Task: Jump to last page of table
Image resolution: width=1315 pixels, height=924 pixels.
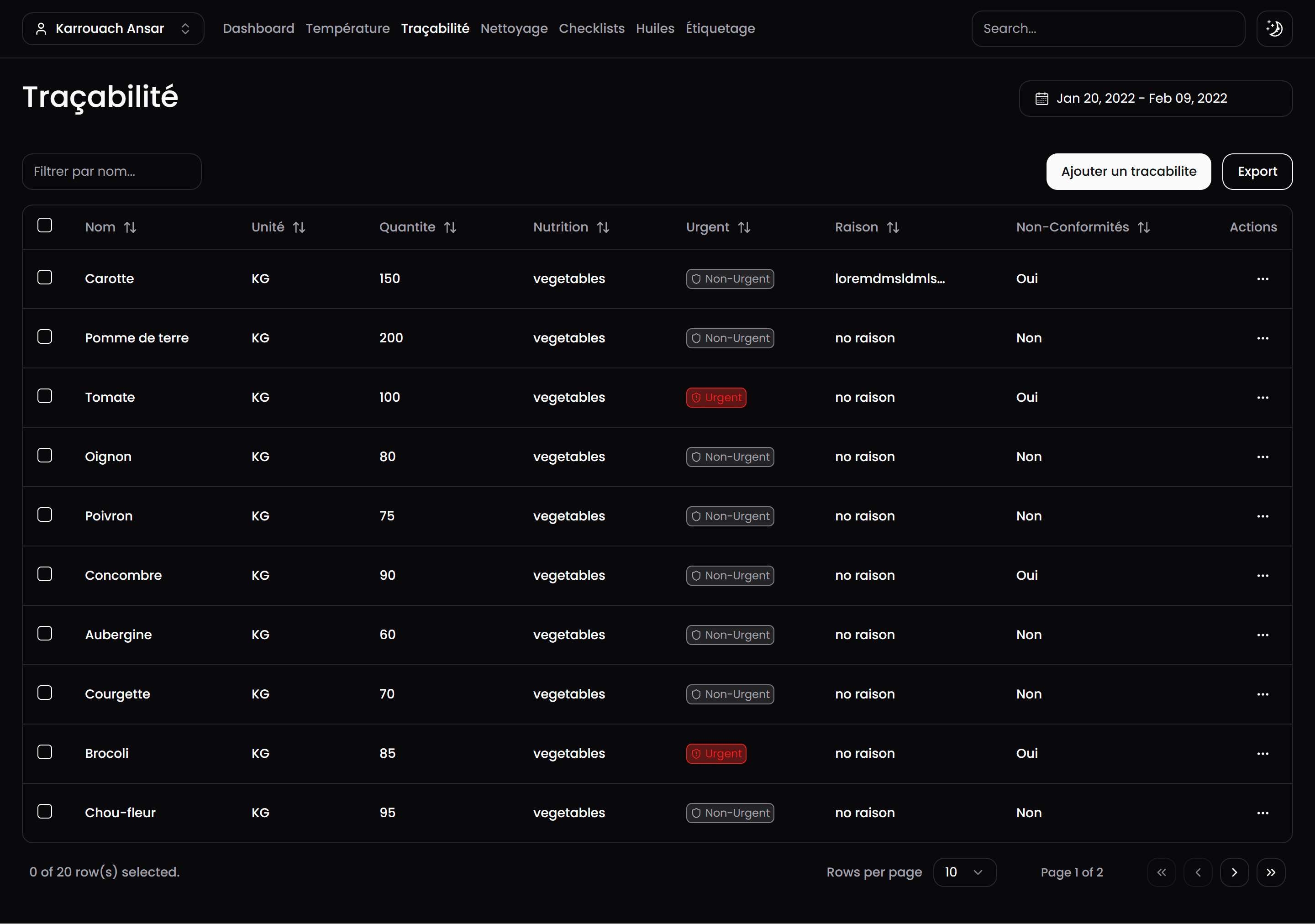Action: tap(1271, 872)
